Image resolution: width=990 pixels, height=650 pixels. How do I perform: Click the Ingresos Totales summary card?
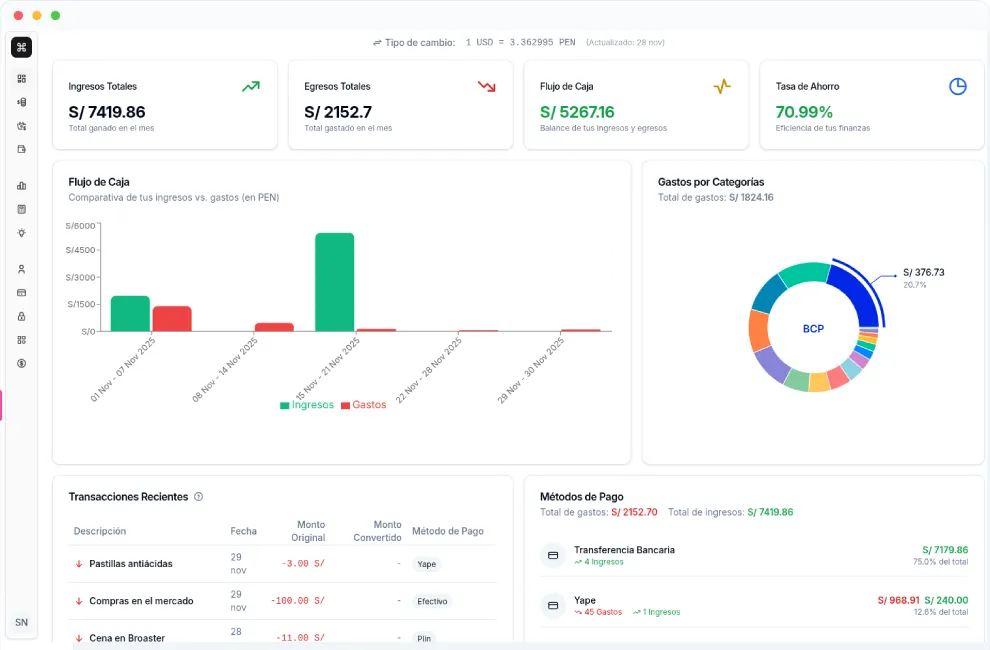(165, 105)
